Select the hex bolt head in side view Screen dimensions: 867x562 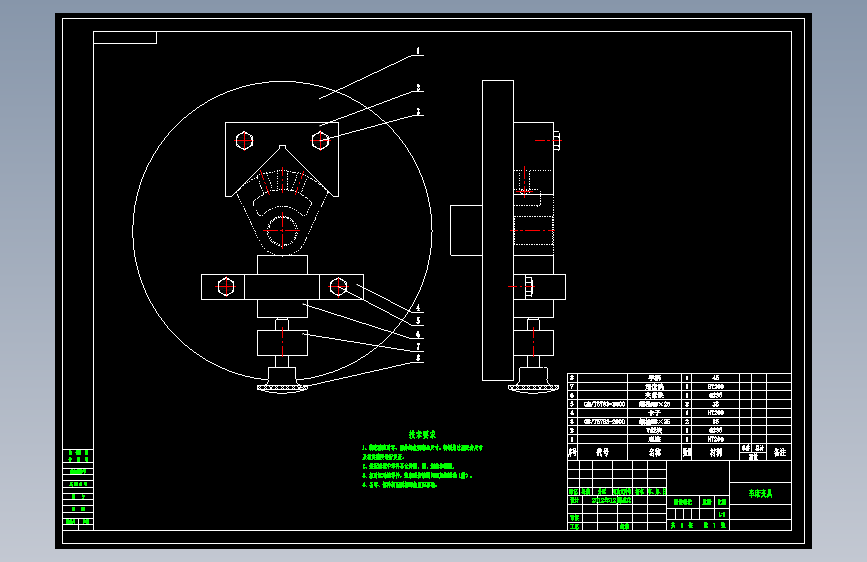(557, 140)
